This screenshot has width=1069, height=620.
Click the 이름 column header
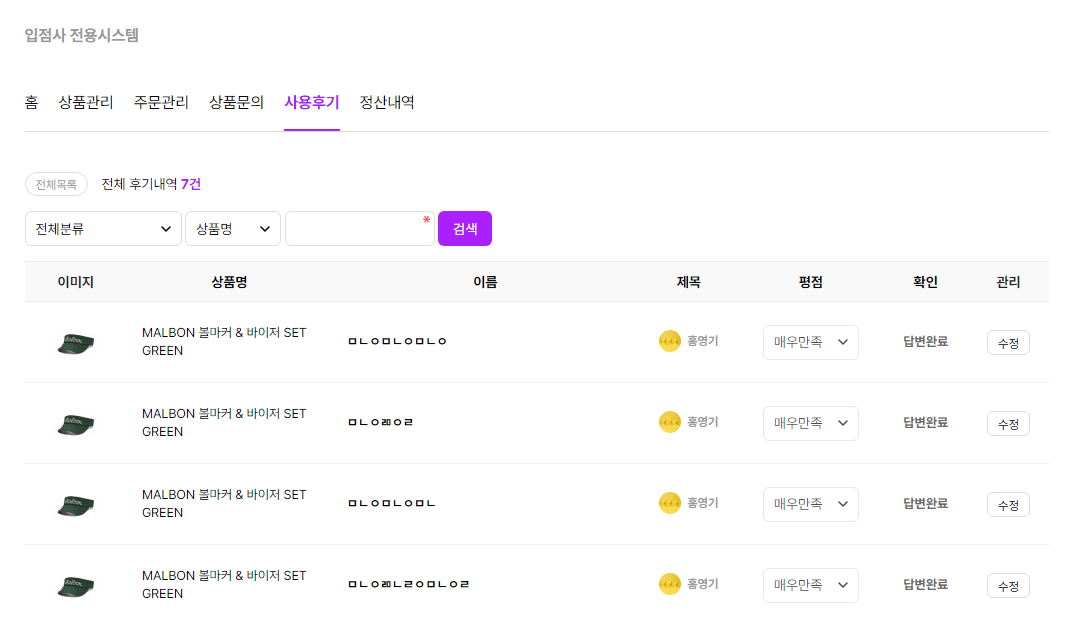pyautogui.click(x=485, y=282)
